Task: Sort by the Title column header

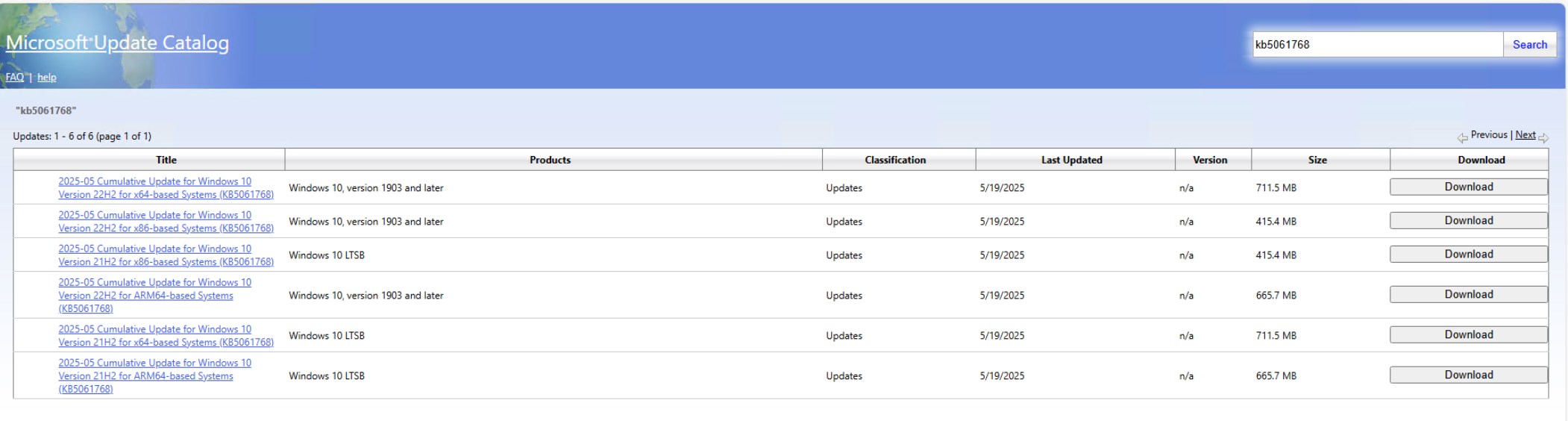Action: (166, 160)
